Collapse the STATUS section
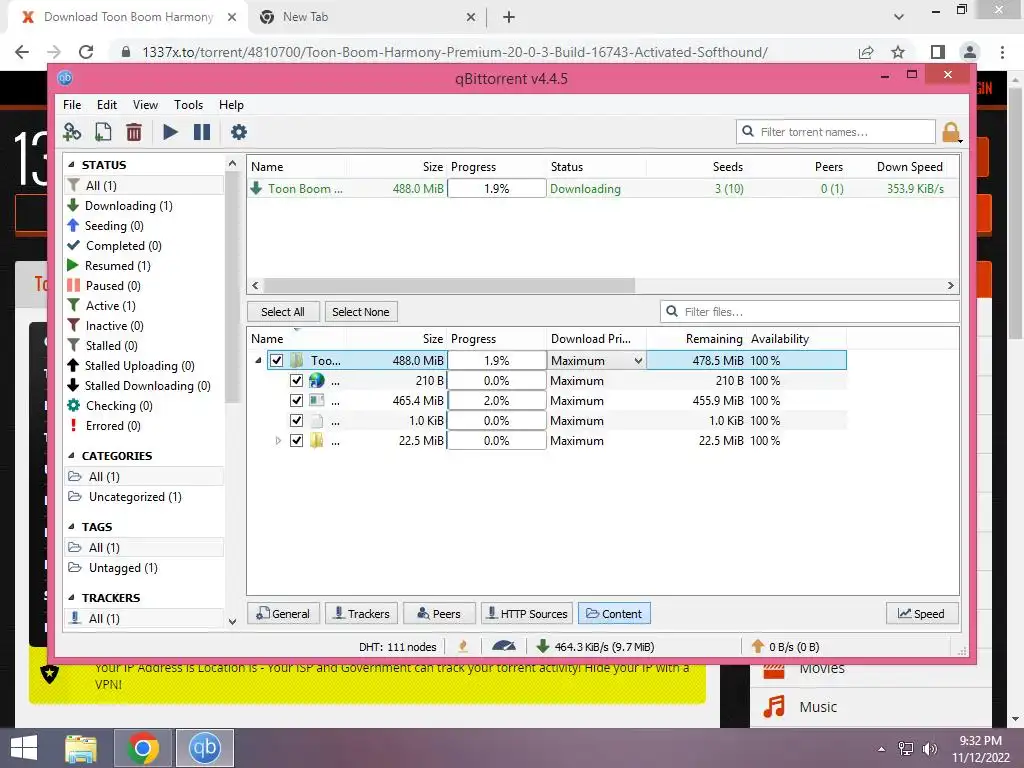1024x768 pixels. pos(71,165)
